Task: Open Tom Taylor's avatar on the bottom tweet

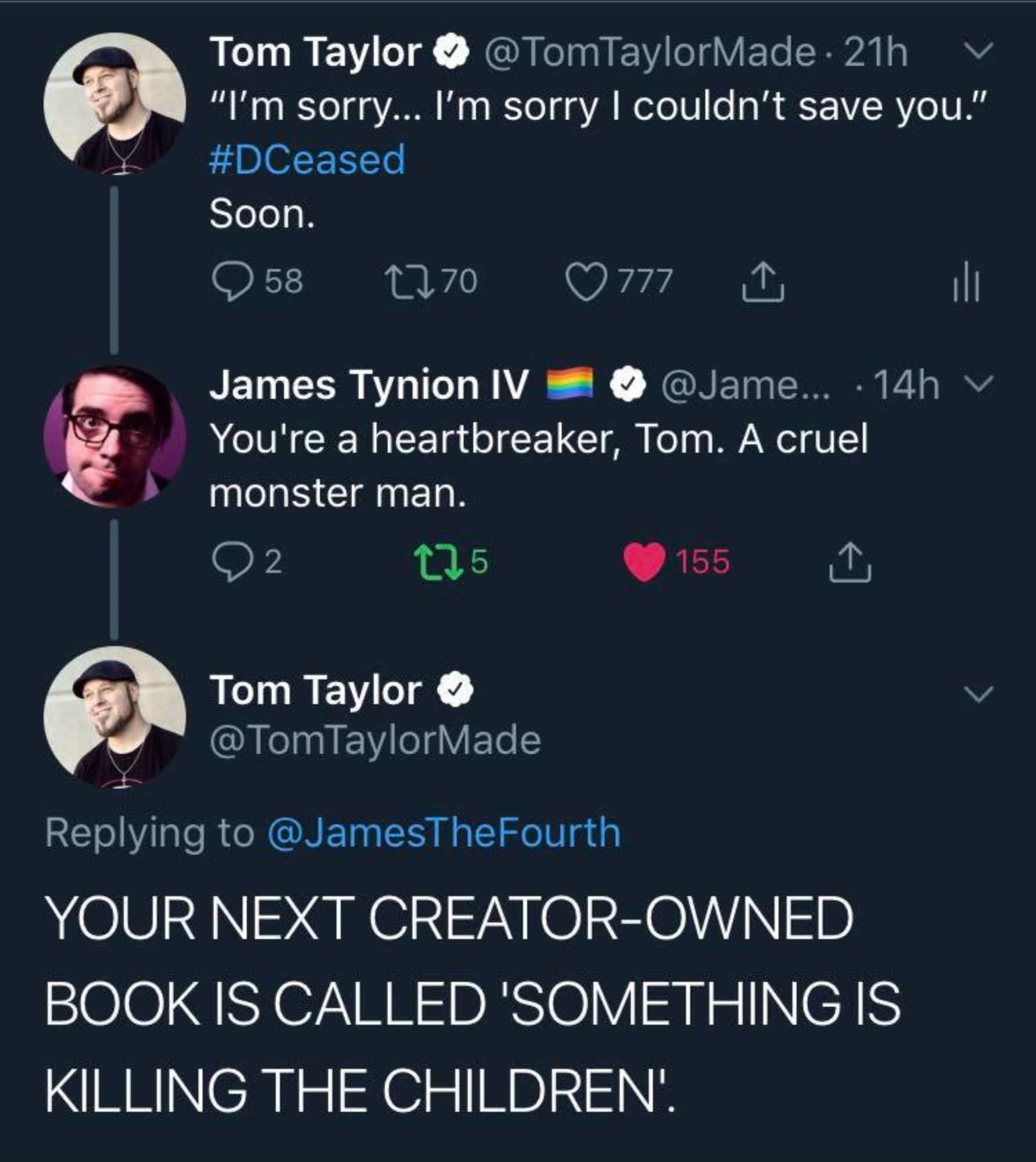Action: coord(114,718)
